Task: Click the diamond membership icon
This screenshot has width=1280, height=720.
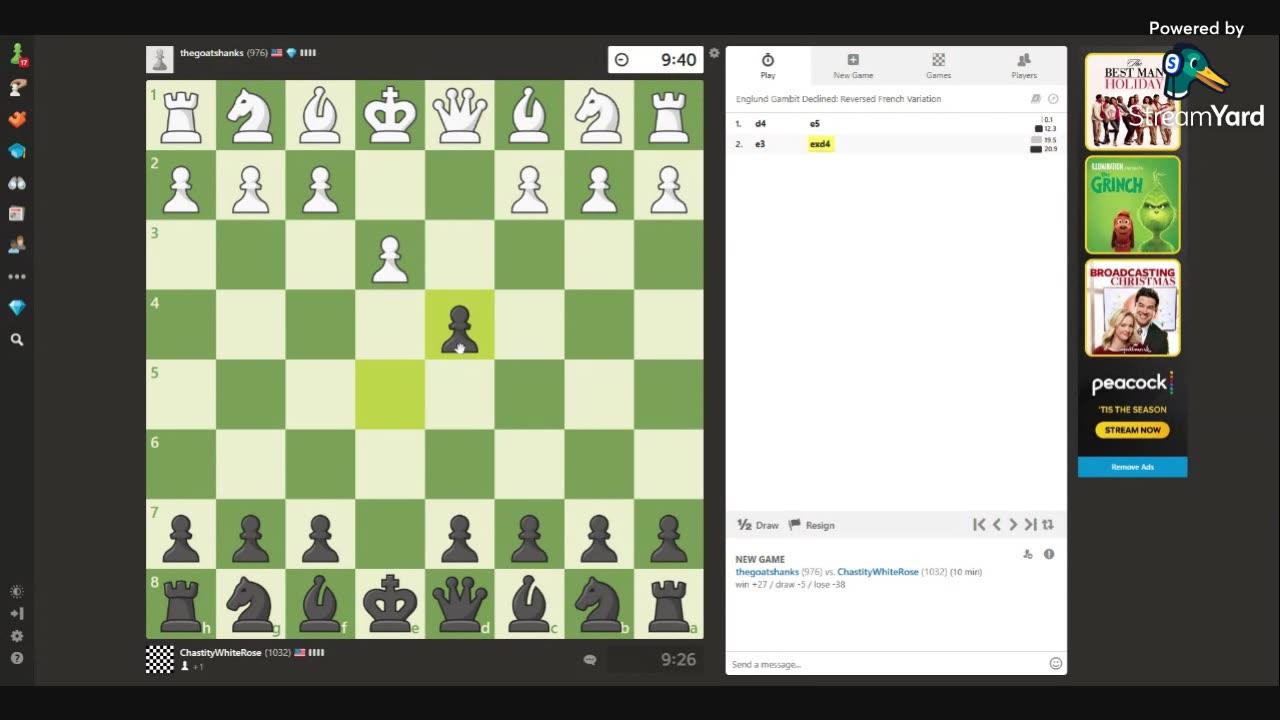Action: pyautogui.click(x=18, y=307)
